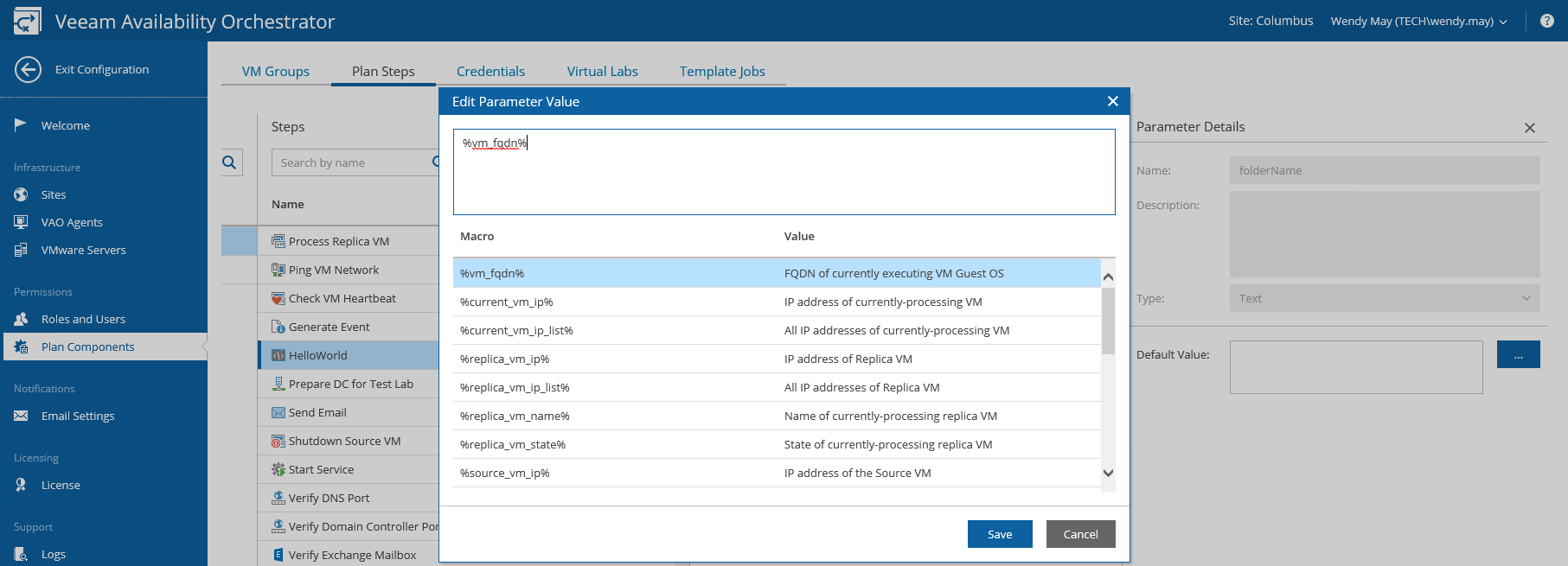Click the scroll down arrow of macro list
The height and width of the screenshot is (566, 1568).
tap(1108, 473)
